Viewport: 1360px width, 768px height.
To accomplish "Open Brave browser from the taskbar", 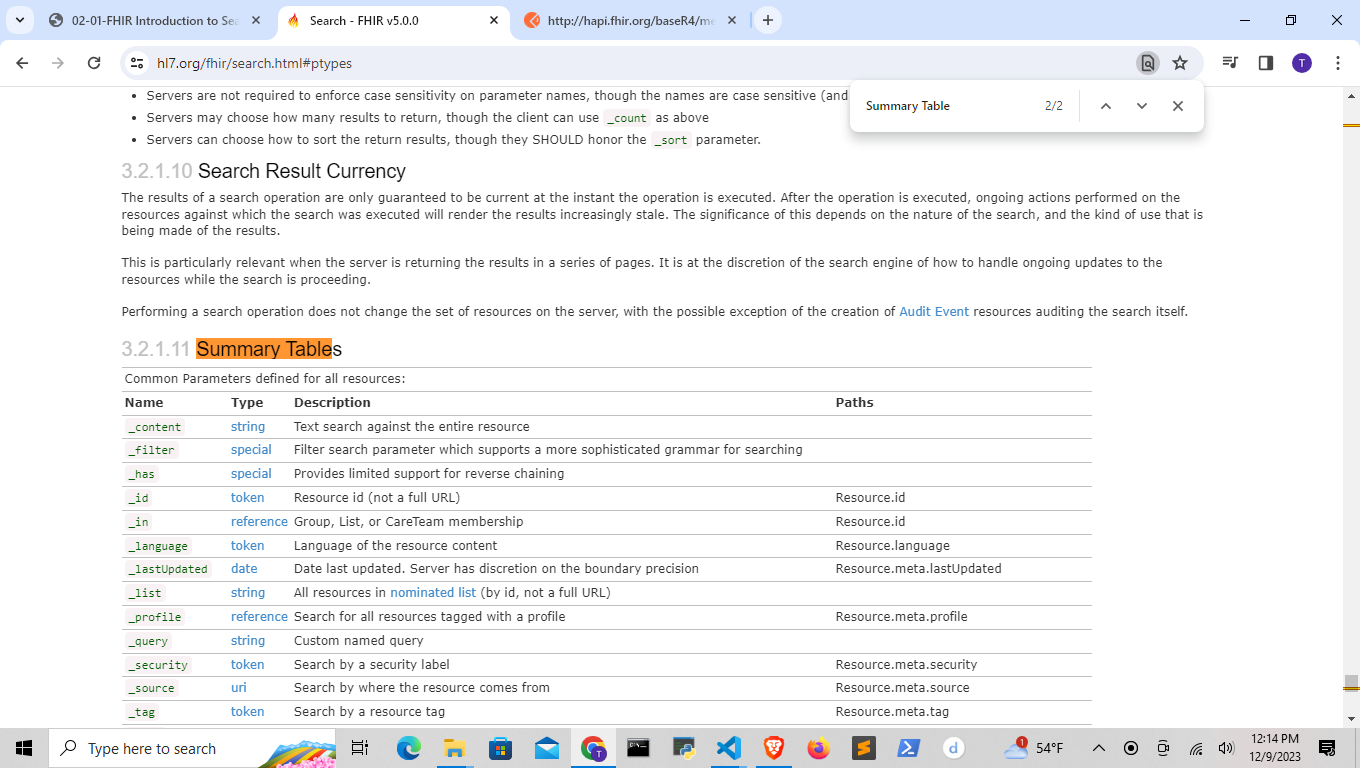I will point(774,748).
